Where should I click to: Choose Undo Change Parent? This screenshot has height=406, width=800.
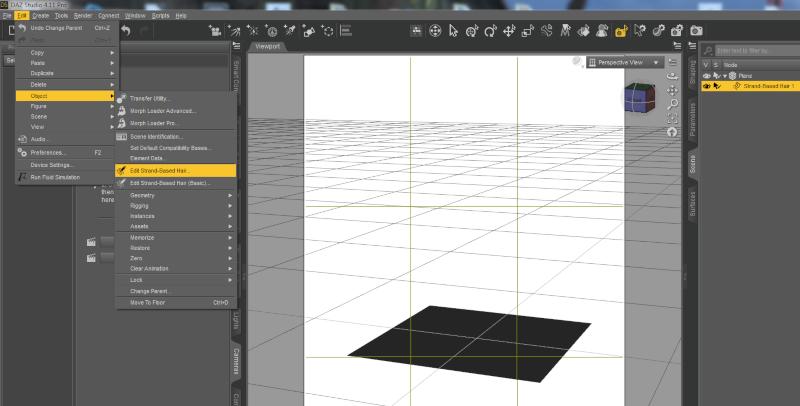click(x=67, y=28)
